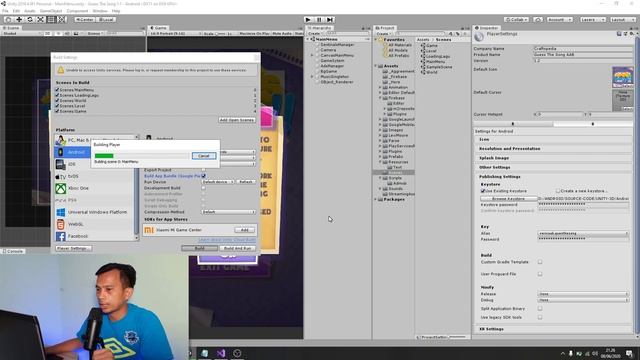Click the Add Open Scenes button
Image resolution: width=640 pixels, height=360 pixels.
click(237, 120)
